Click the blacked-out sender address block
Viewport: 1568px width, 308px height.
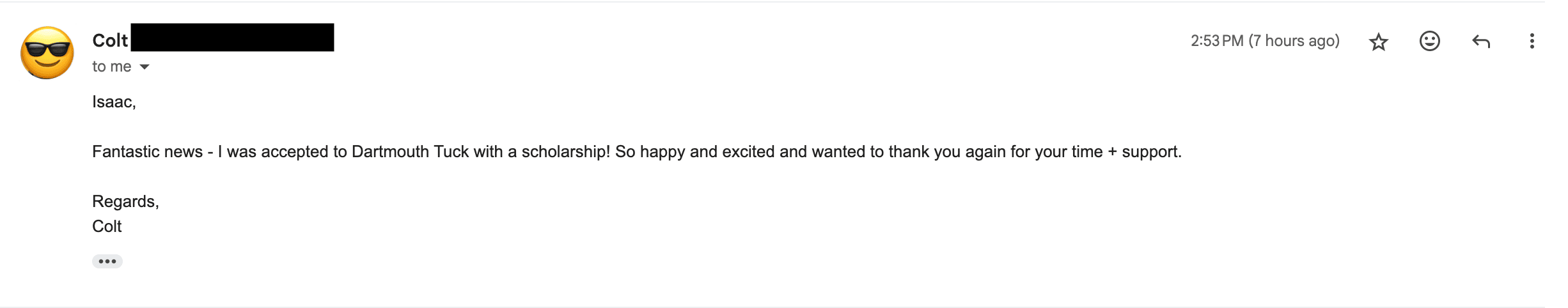click(232, 37)
